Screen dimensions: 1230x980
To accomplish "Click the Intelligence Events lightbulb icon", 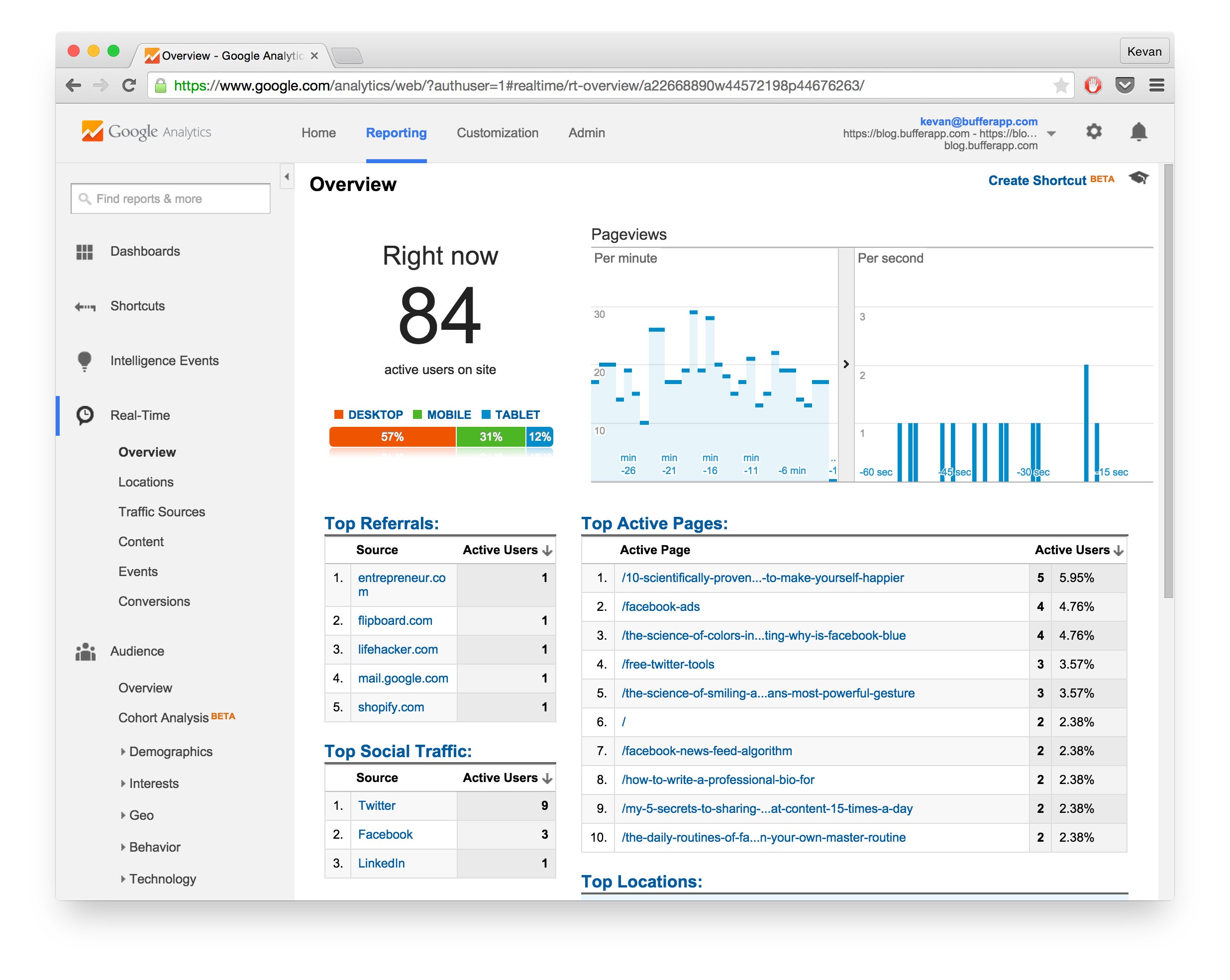I will [85, 361].
